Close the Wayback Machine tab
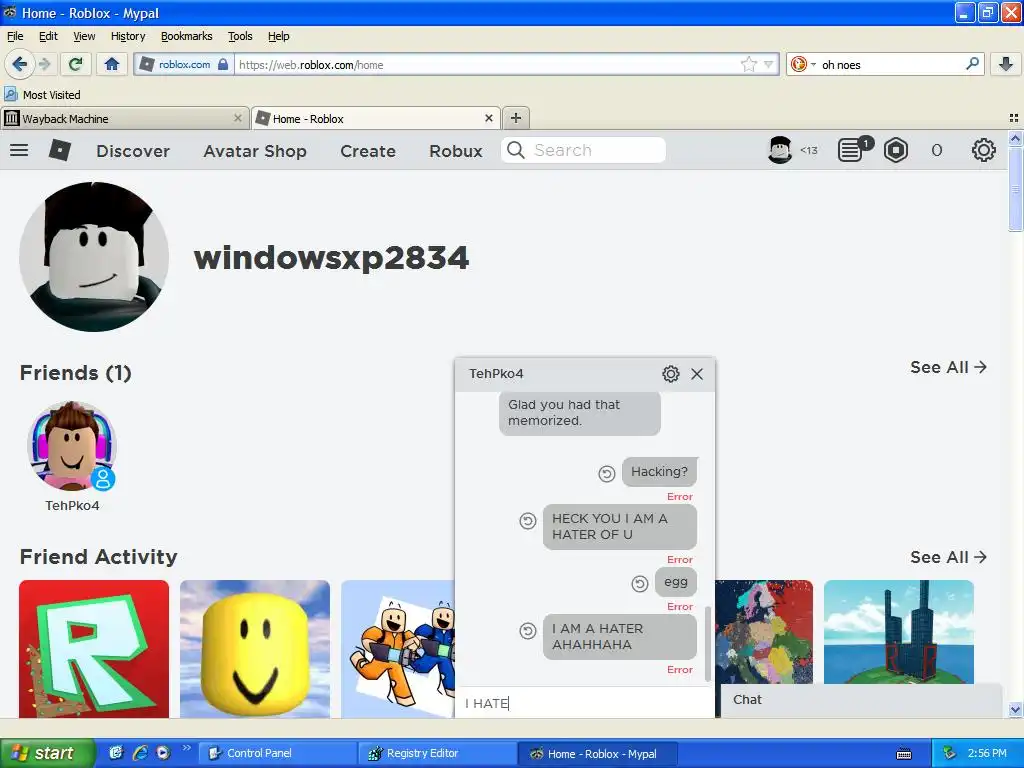Image resolution: width=1024 pixels, height=768 pixels. pos(238,118)
